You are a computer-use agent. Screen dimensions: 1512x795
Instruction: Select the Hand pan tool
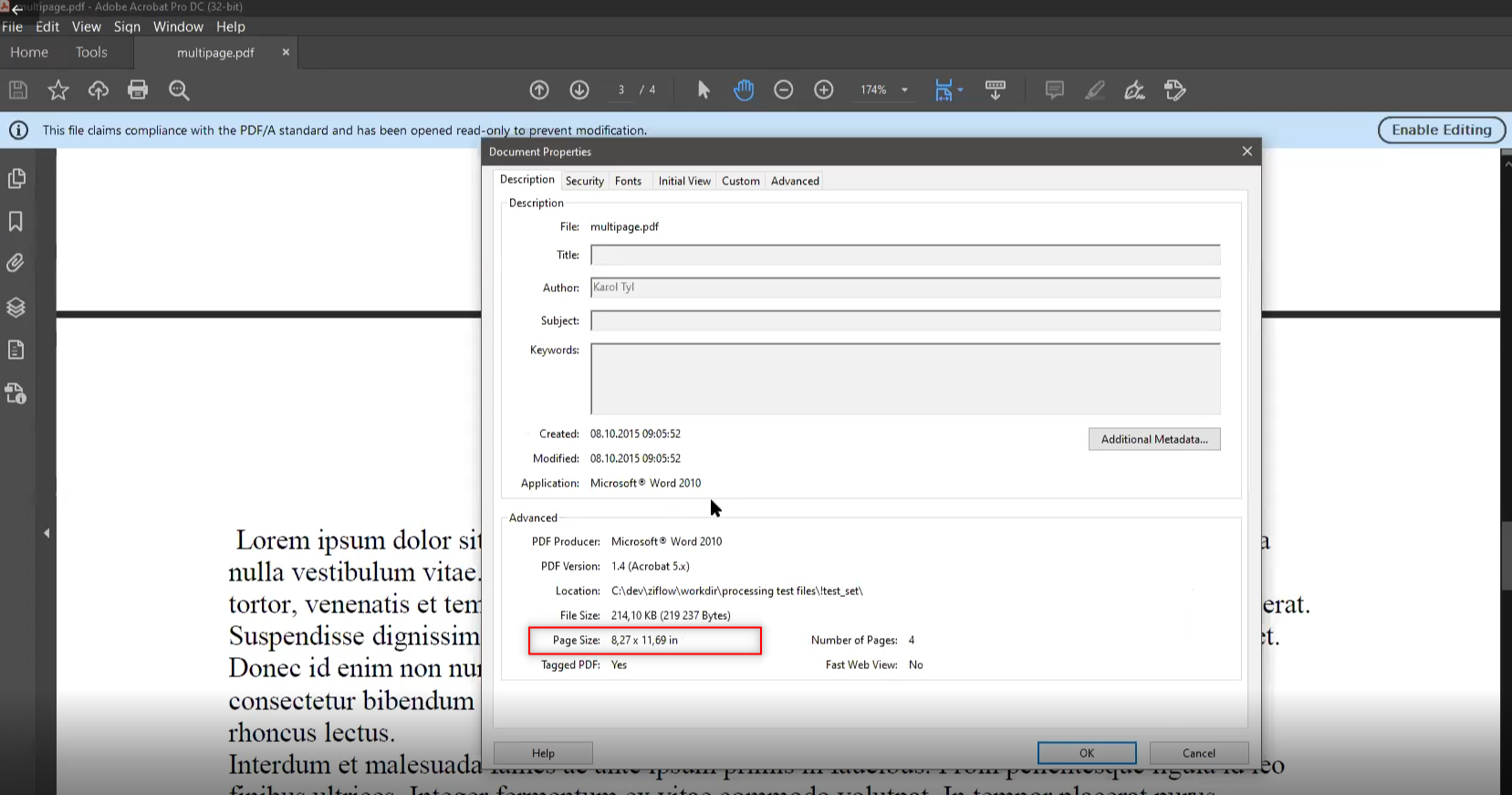744,89
